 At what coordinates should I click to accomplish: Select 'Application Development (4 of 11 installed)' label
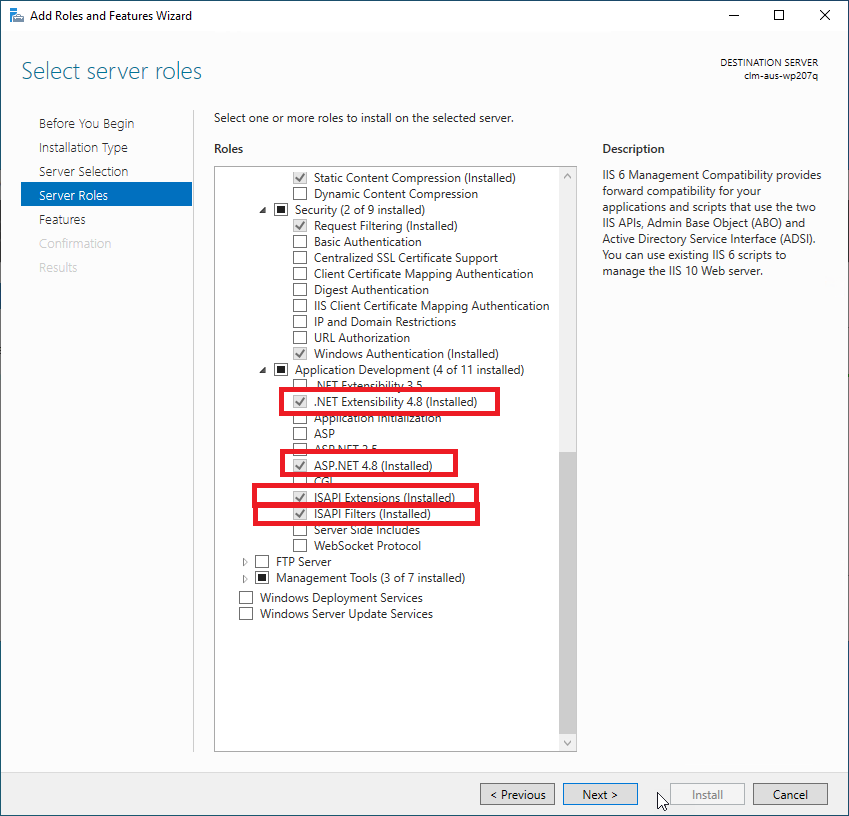click(x=409, y=369)
